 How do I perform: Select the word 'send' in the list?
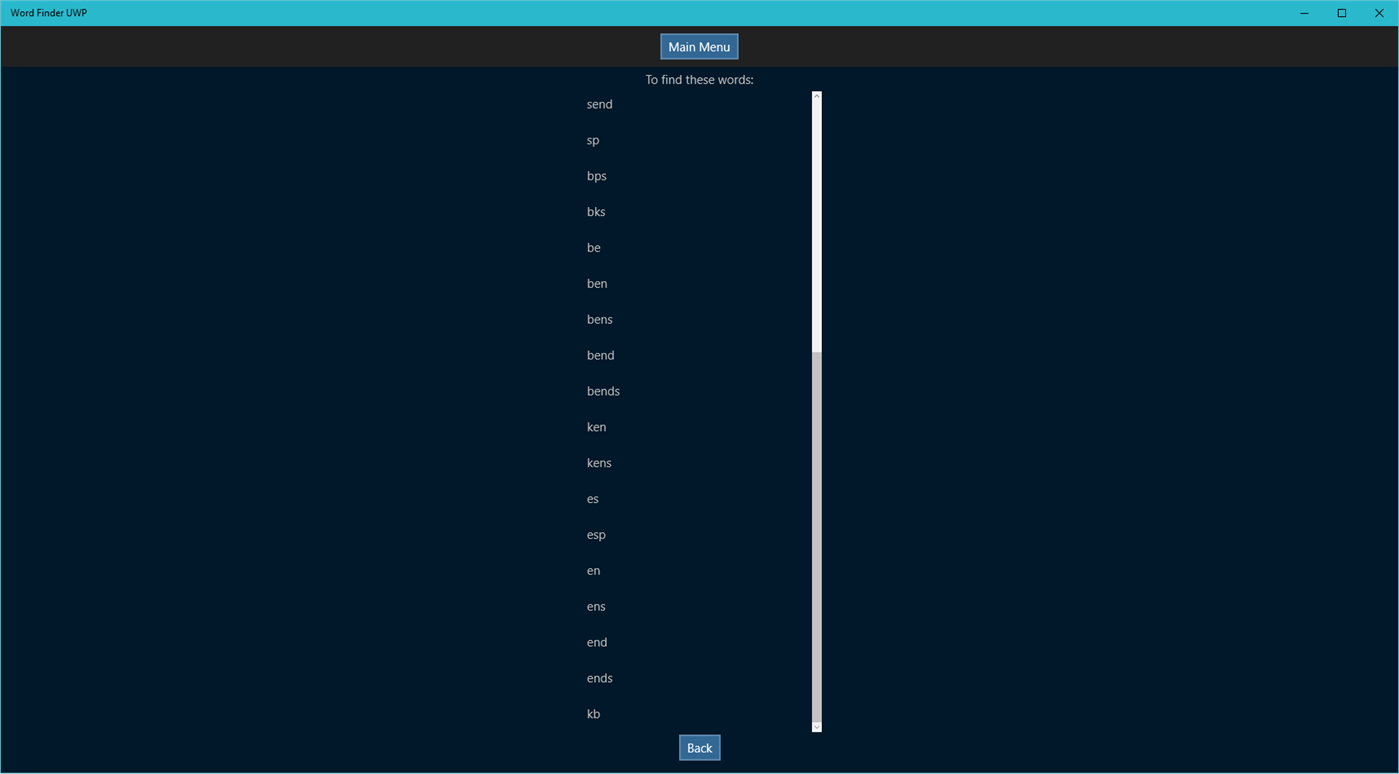(x=599, y=104)
